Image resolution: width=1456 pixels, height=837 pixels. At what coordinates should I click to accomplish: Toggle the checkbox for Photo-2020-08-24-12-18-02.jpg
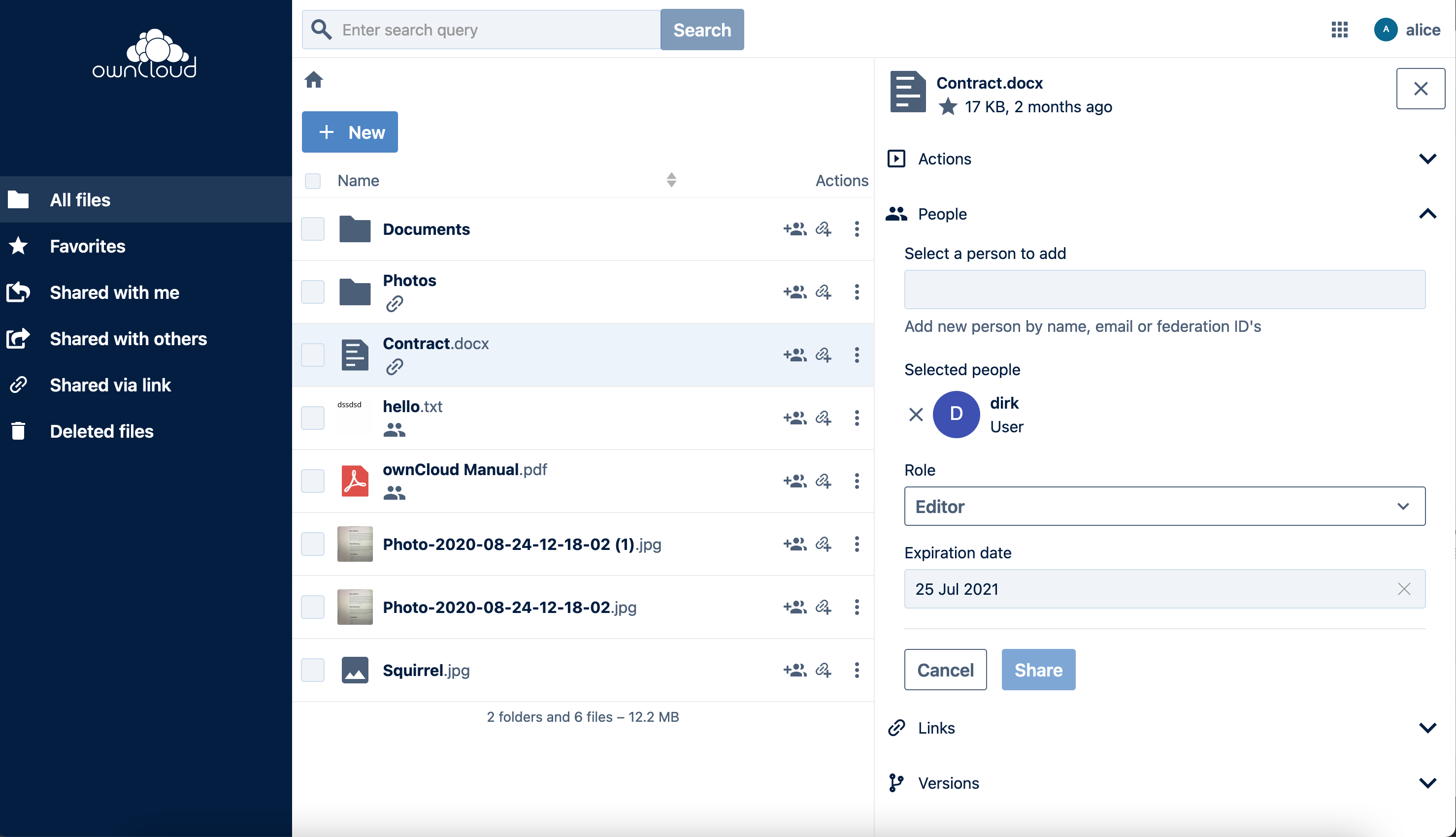[x=312, y=607]
